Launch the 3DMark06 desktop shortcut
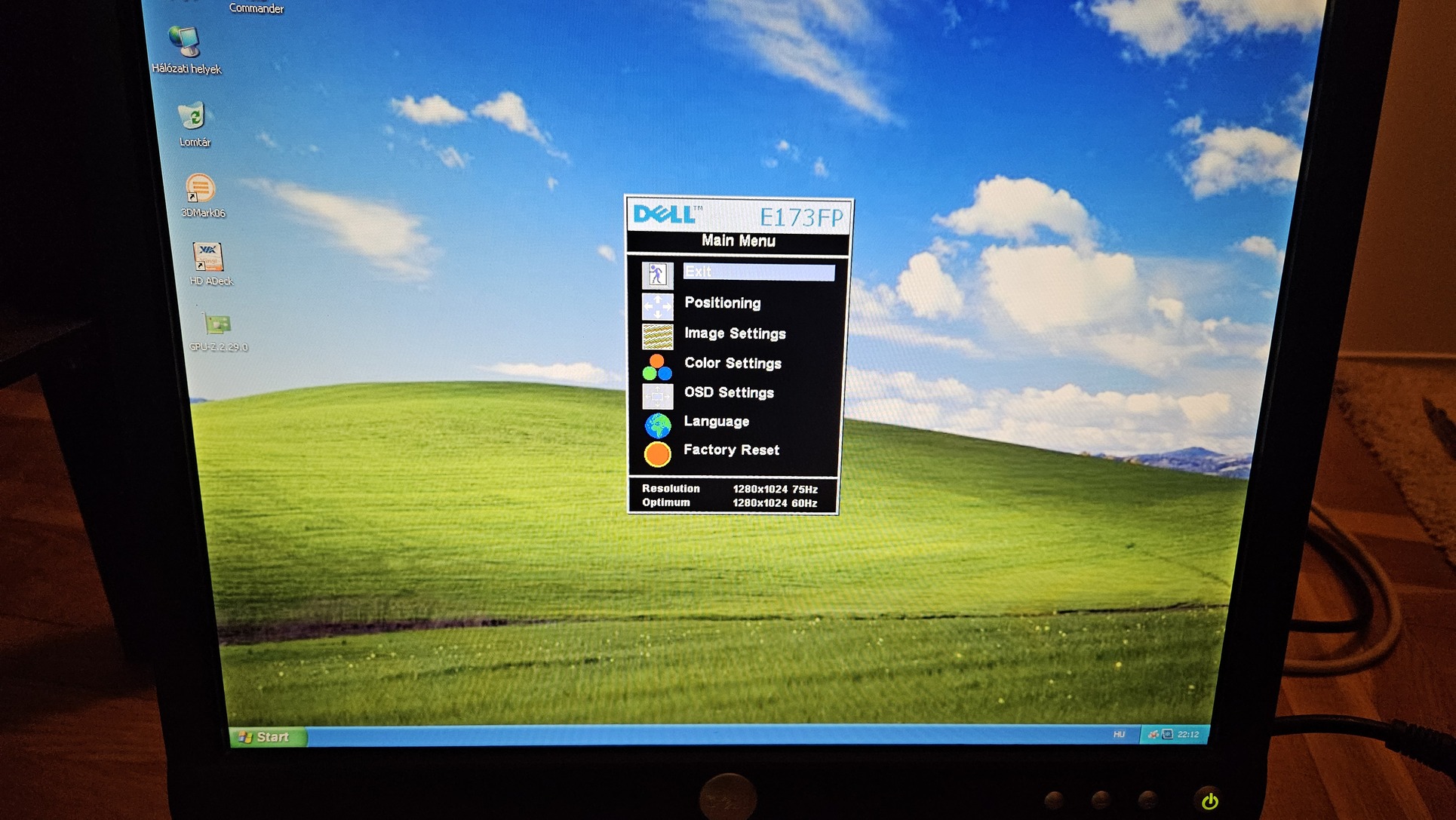The height and width of the screenshot is (820, 1456). (200, 189)
